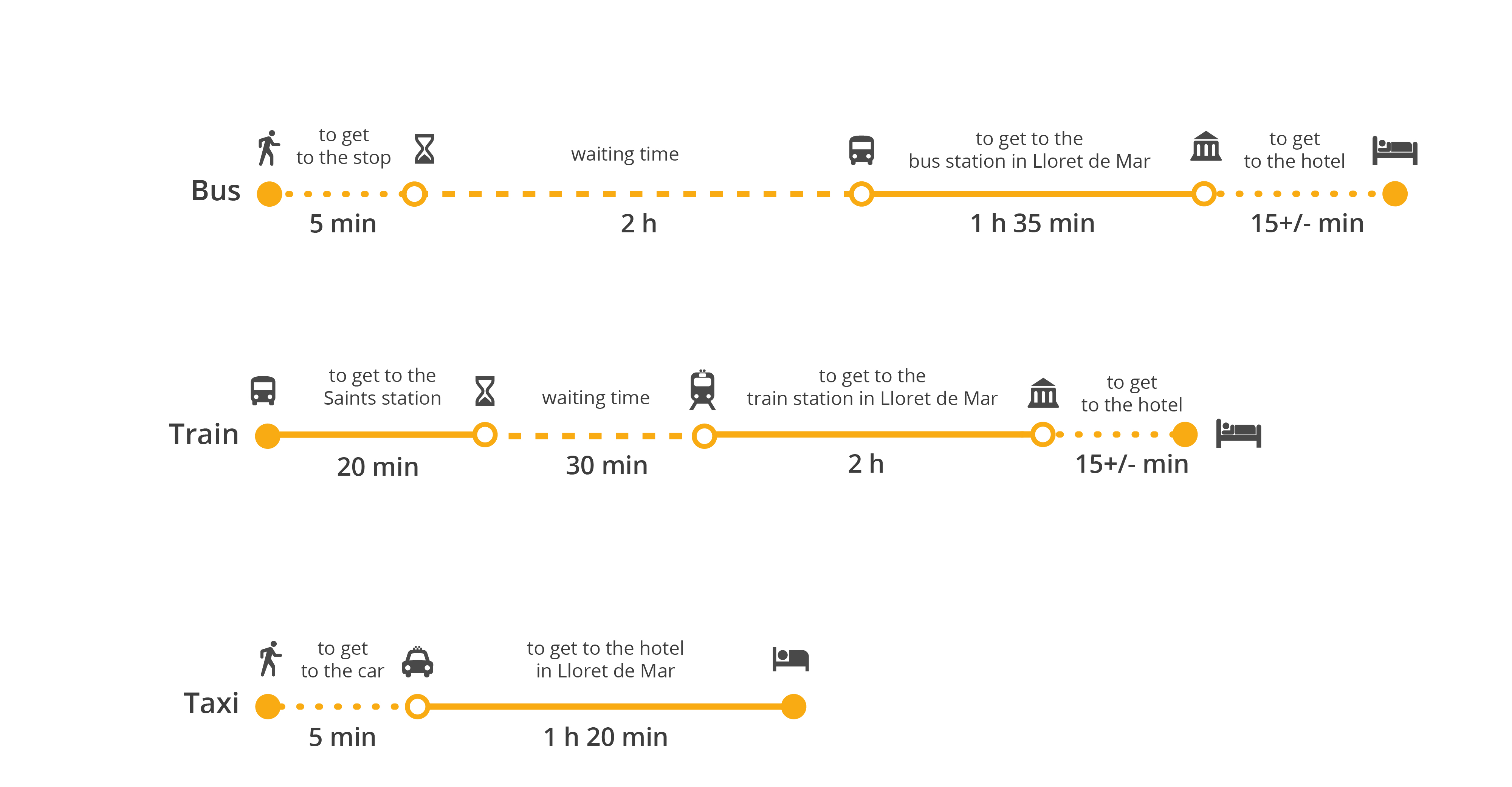Image resolution: width=1512 pixels, height=787 pixels.
Task: Click the hotel bed icon in Bus row
Action: coord(1394,150)
